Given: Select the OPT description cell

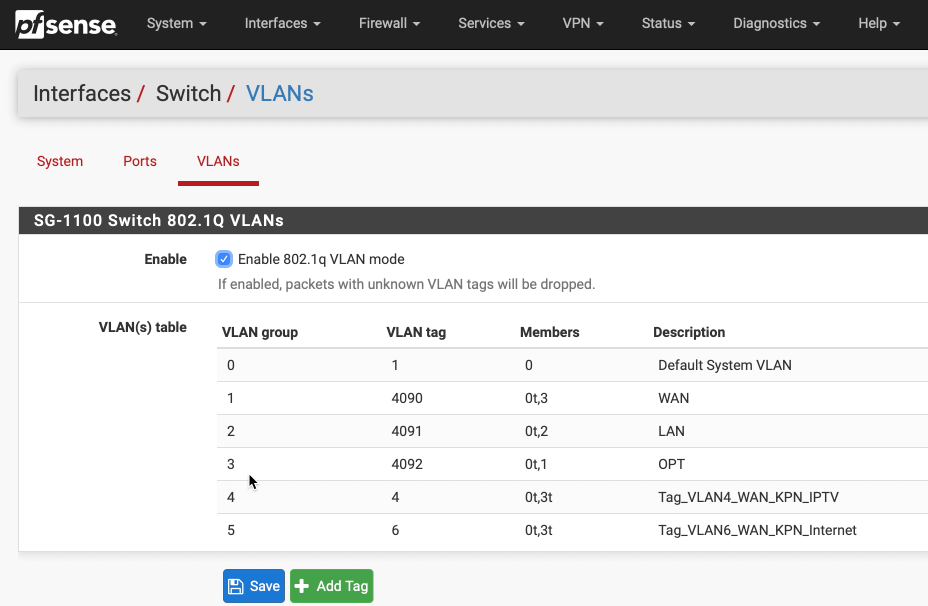Looking at the screenshot, I should 671,465.
